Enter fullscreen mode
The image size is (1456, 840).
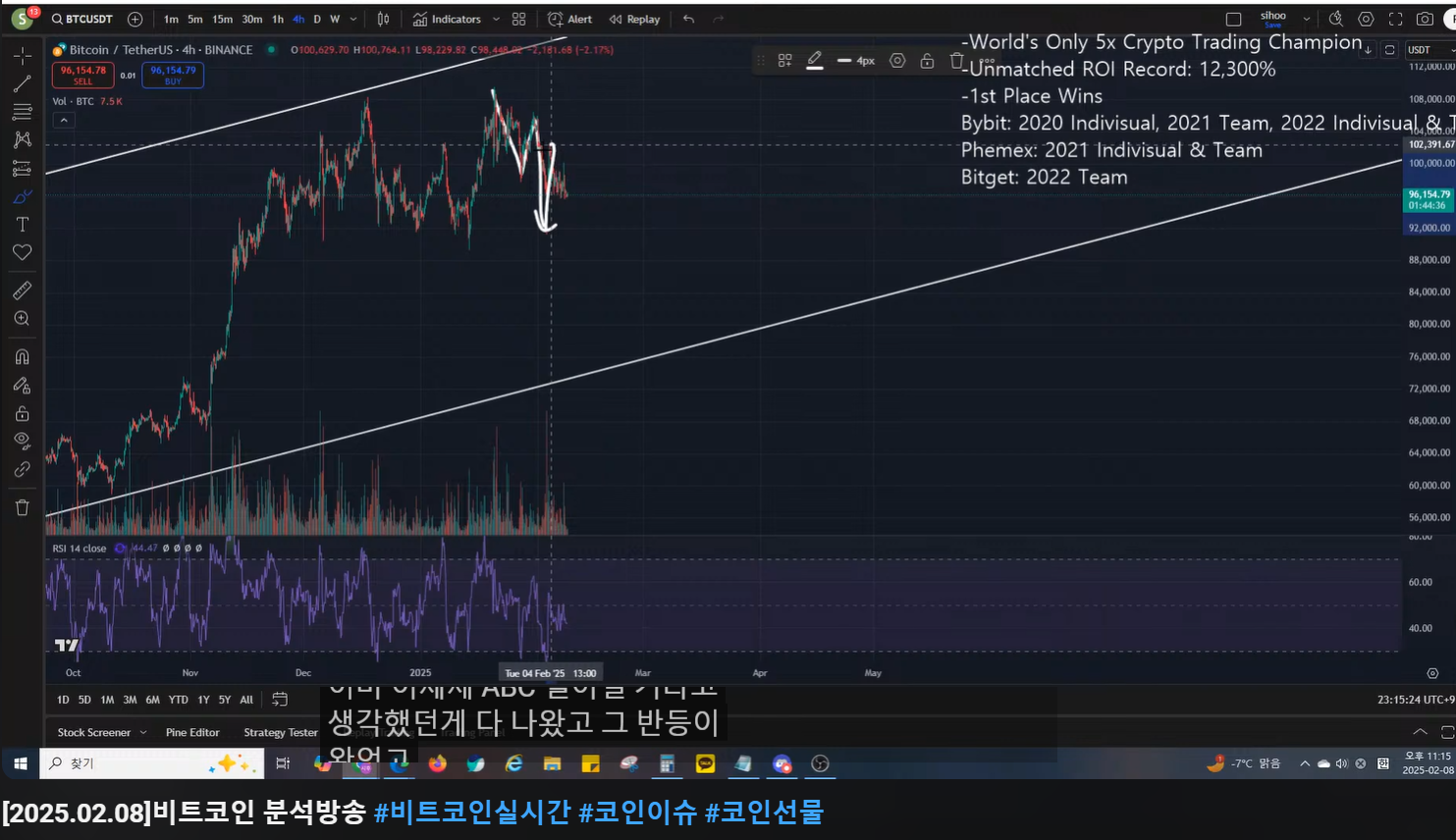(x=1395, y=19)
